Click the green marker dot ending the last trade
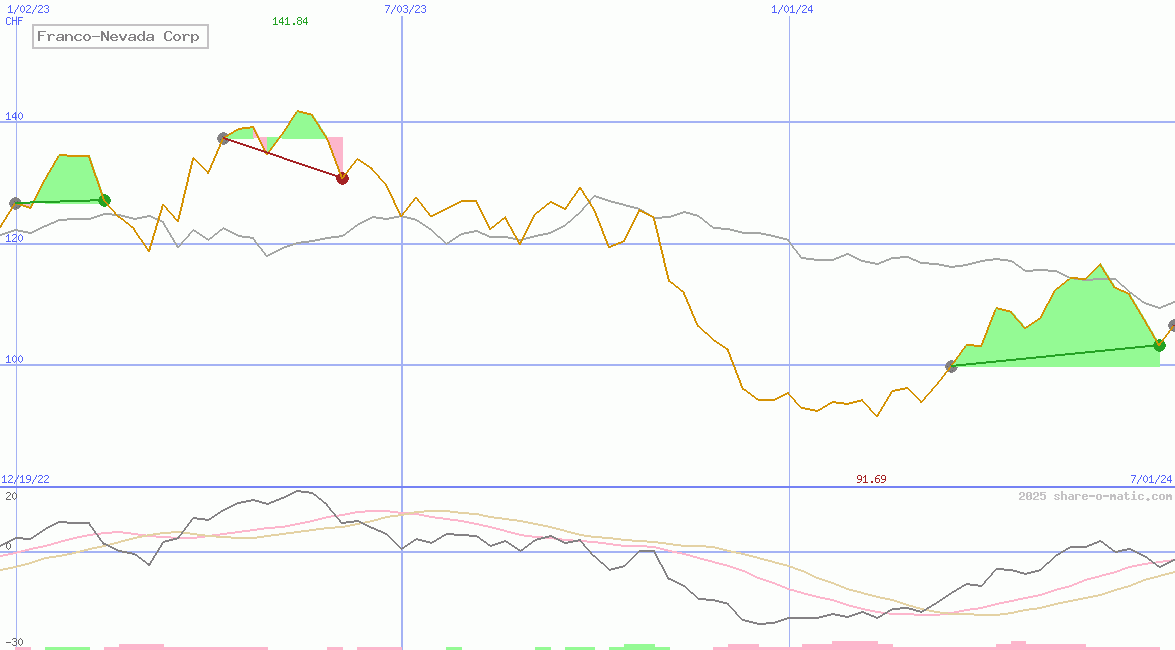This screenshot has height=650, width=1175. (x=1159, y=345)
